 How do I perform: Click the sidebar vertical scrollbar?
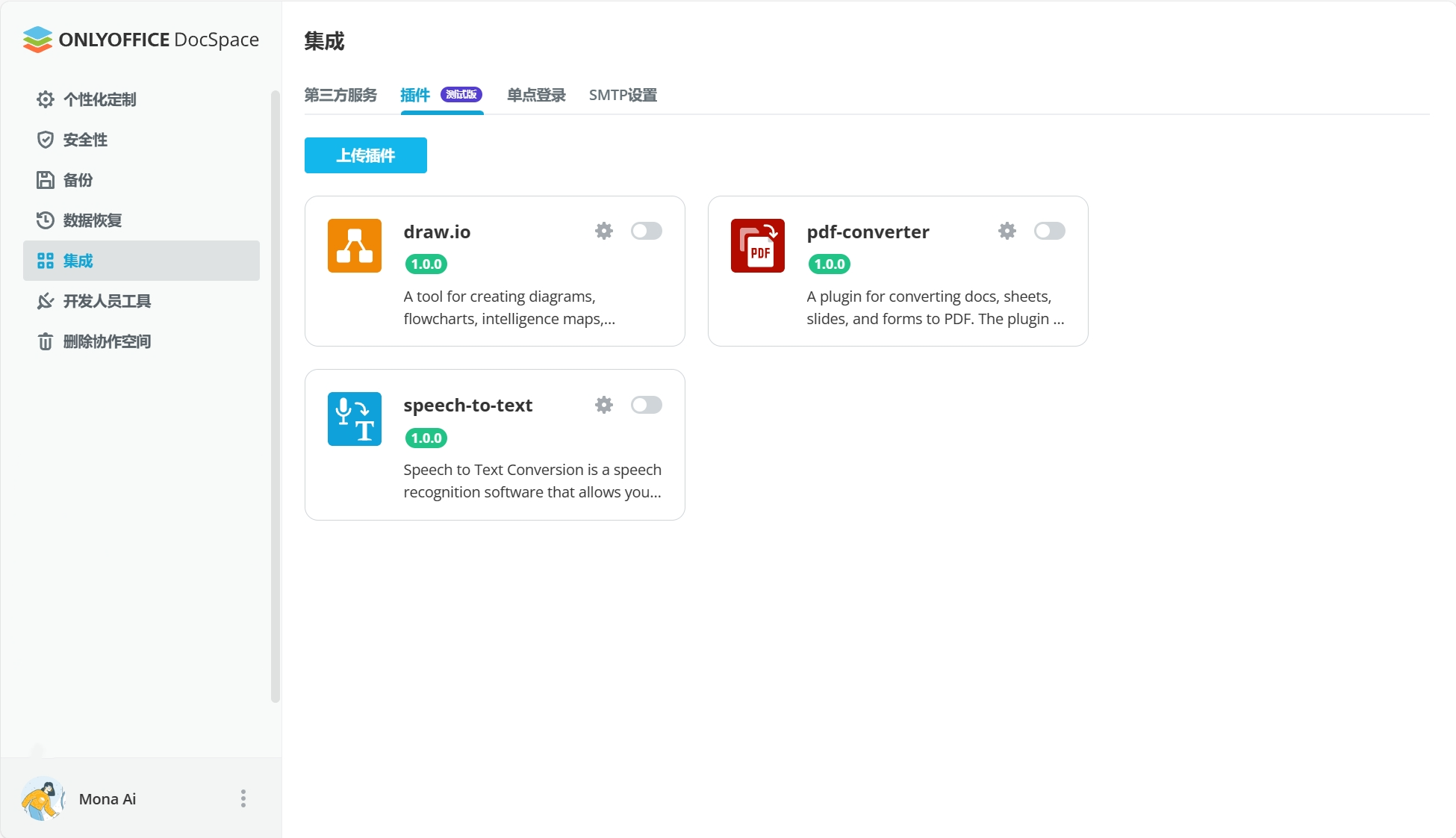tap(276, 396)
